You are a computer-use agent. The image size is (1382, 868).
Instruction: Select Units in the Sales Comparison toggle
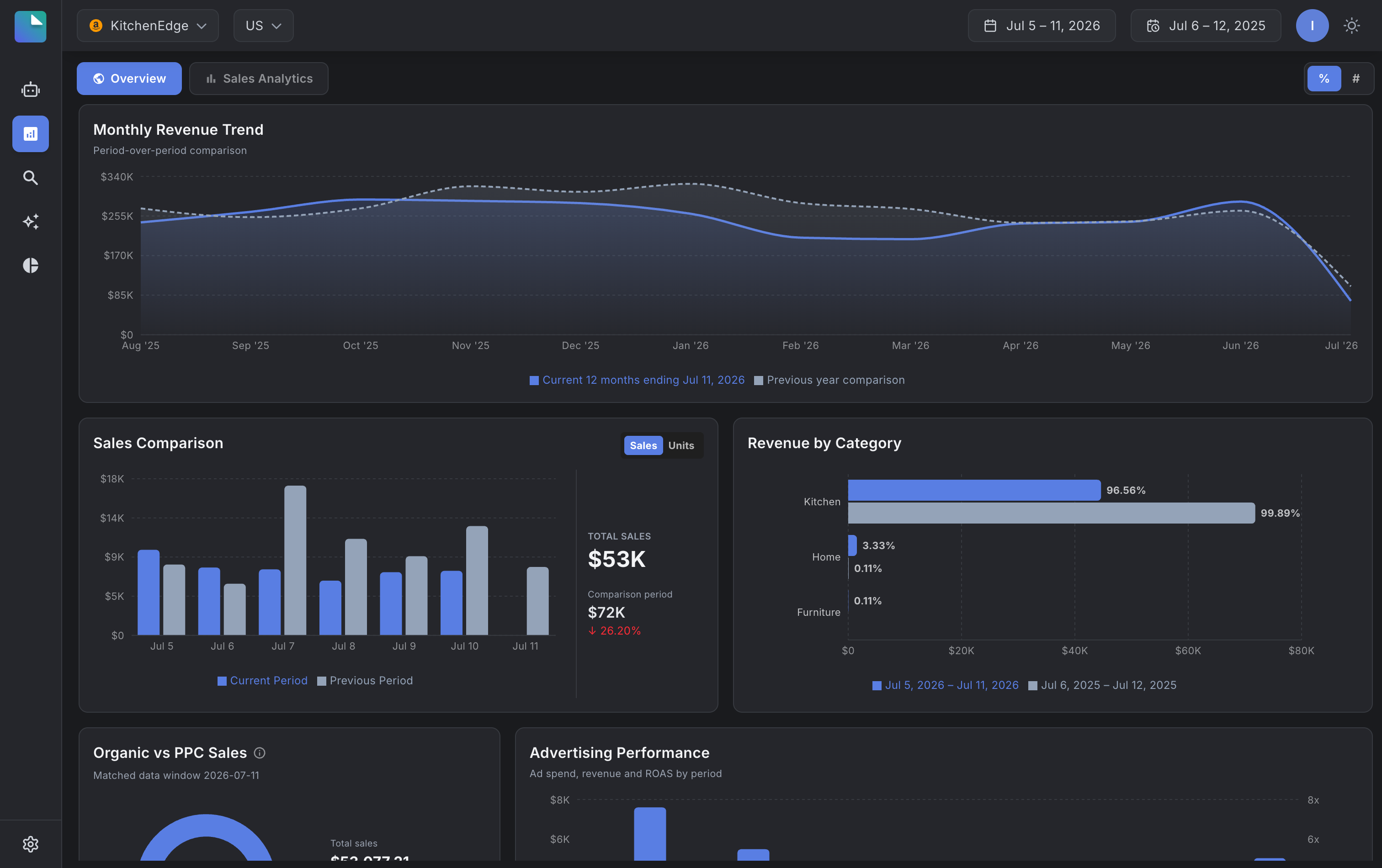coord(681,446)
